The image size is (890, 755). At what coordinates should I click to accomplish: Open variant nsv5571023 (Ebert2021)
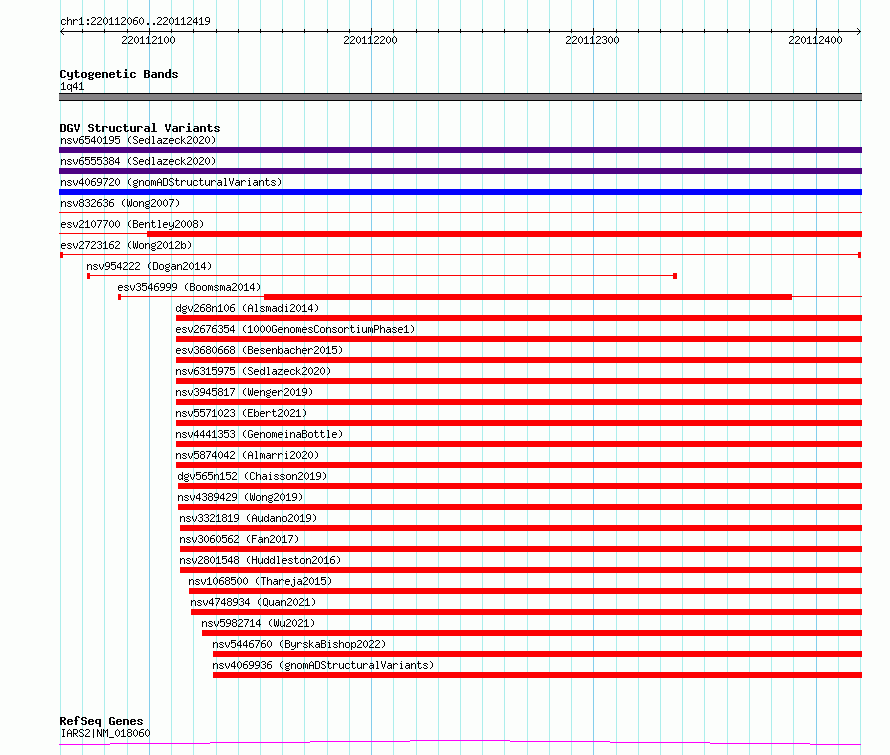pyautogui.click(x=241, y=413)
